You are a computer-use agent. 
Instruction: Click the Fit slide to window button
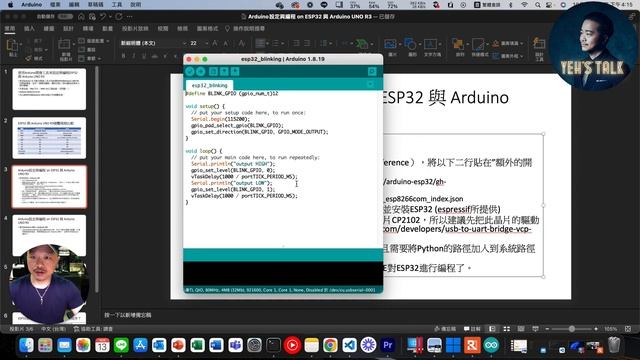click(628, 329)
